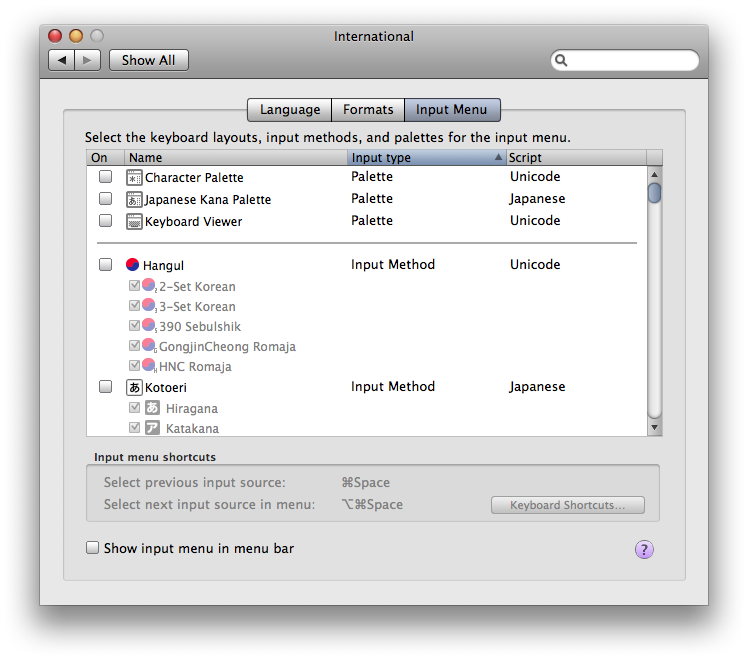This screenshot has width=748, height=660.
Task: Sort by the Name column header
Action: tap(236, 157)
